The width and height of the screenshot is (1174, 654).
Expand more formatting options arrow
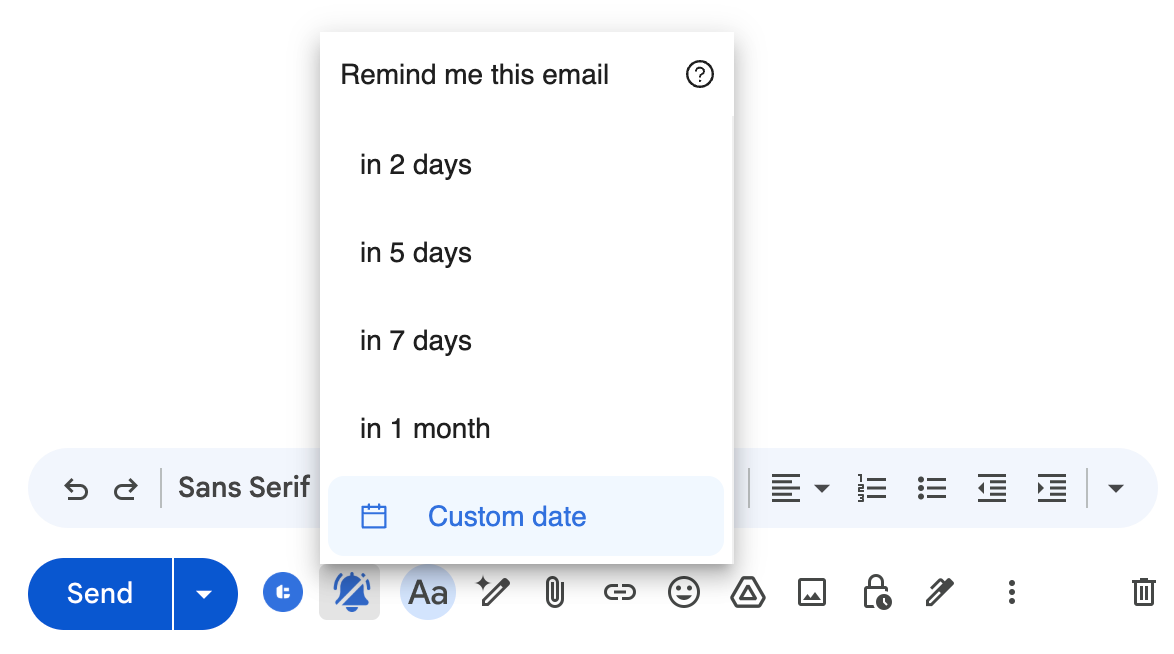[x=1115, y=488]
